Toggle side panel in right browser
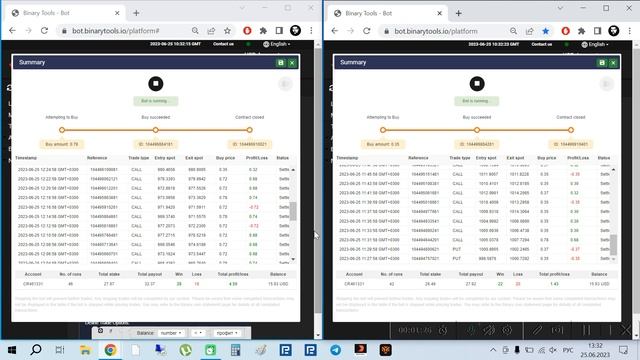The image size is (640, 360). tap(598, 31)
